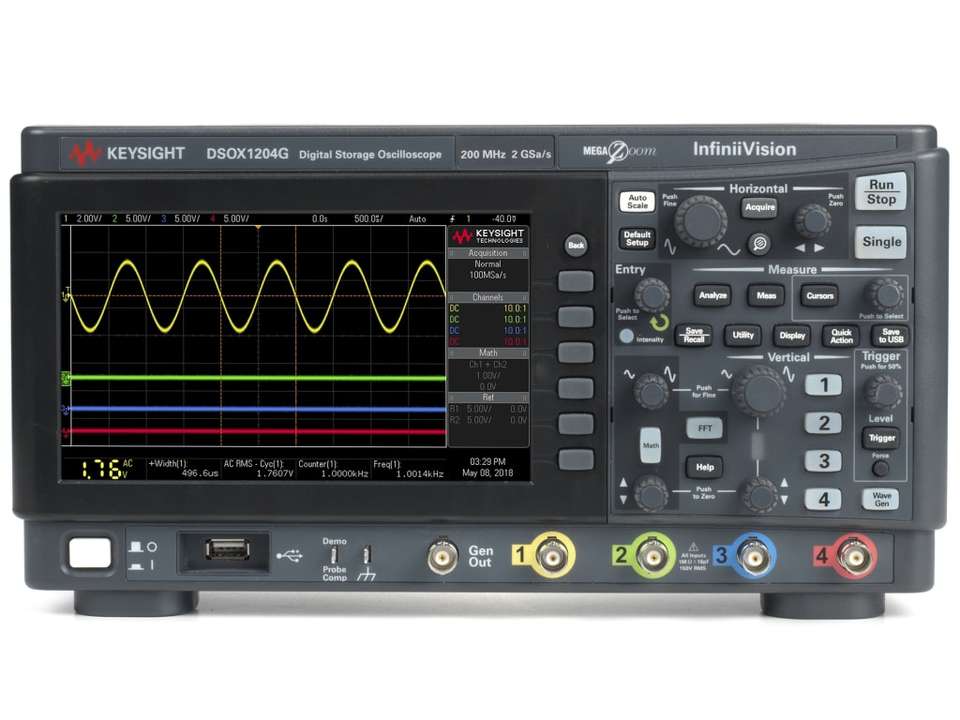The width and height of the screenshot is (960, 720).
Task: Tap the AC RMS 1.7607V measurement
Action: [258, 469]
